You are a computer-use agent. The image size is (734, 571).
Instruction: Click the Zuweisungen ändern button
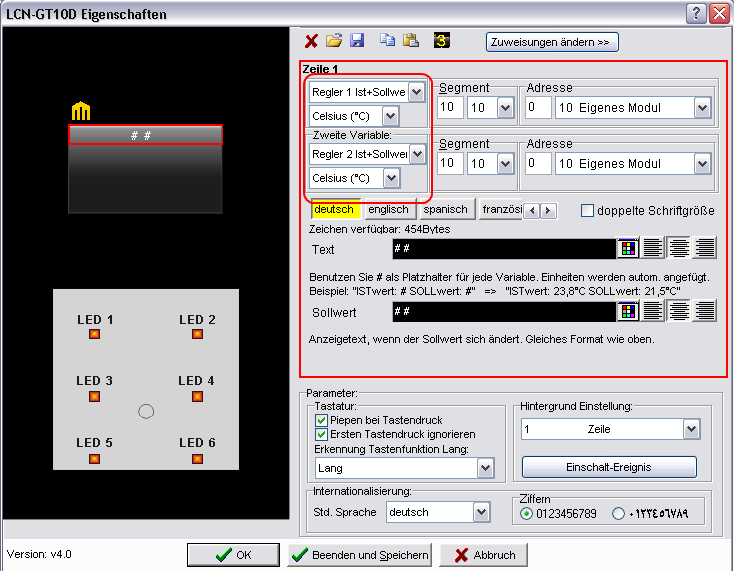552,42
